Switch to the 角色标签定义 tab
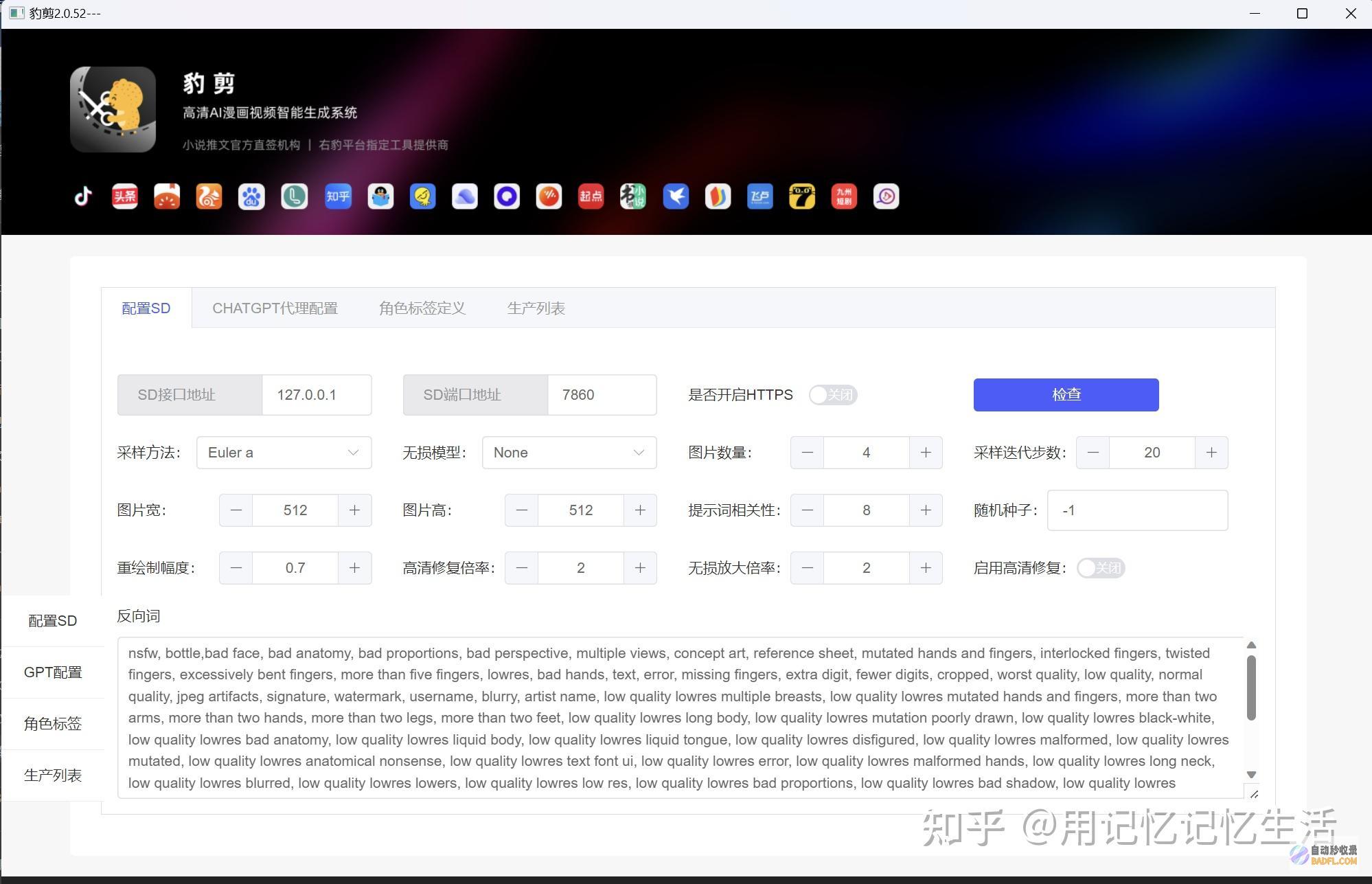 422,308
